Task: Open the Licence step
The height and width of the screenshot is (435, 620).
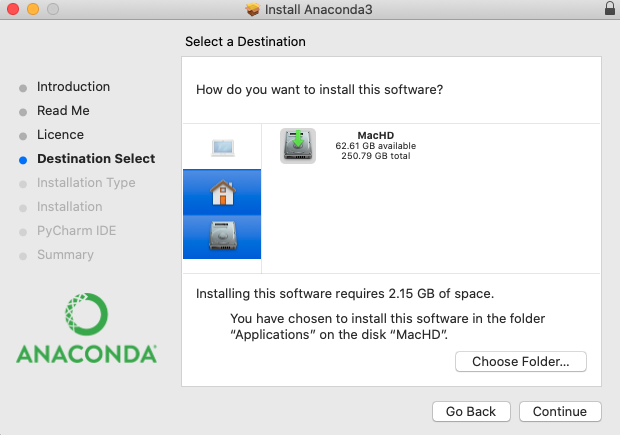Action: (60, 135)
